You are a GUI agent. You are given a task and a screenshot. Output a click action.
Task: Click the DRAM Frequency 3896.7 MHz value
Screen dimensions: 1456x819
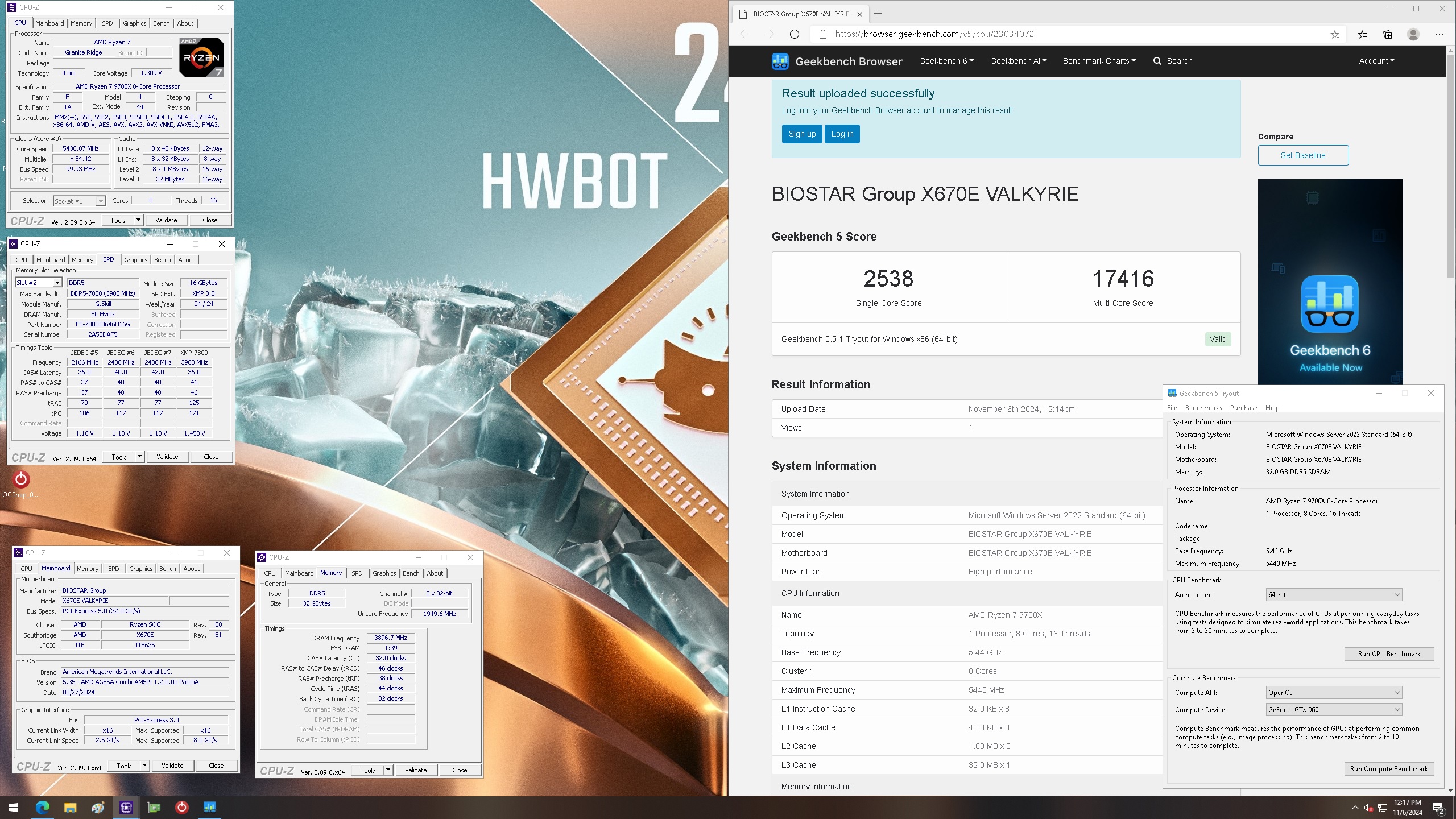[x=391, y=638]
